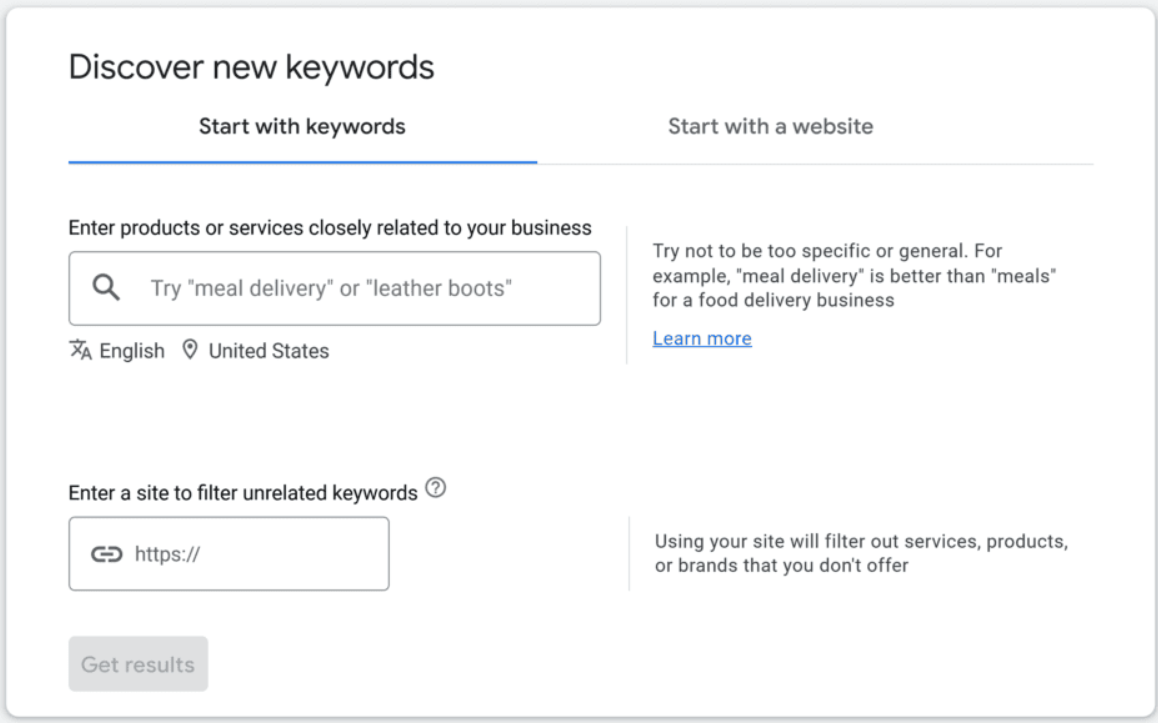Image resolution: width=1158 pixels, height=723 pixels.
Task: Focus the https:// site filter field
Action: tap(255, 554)
